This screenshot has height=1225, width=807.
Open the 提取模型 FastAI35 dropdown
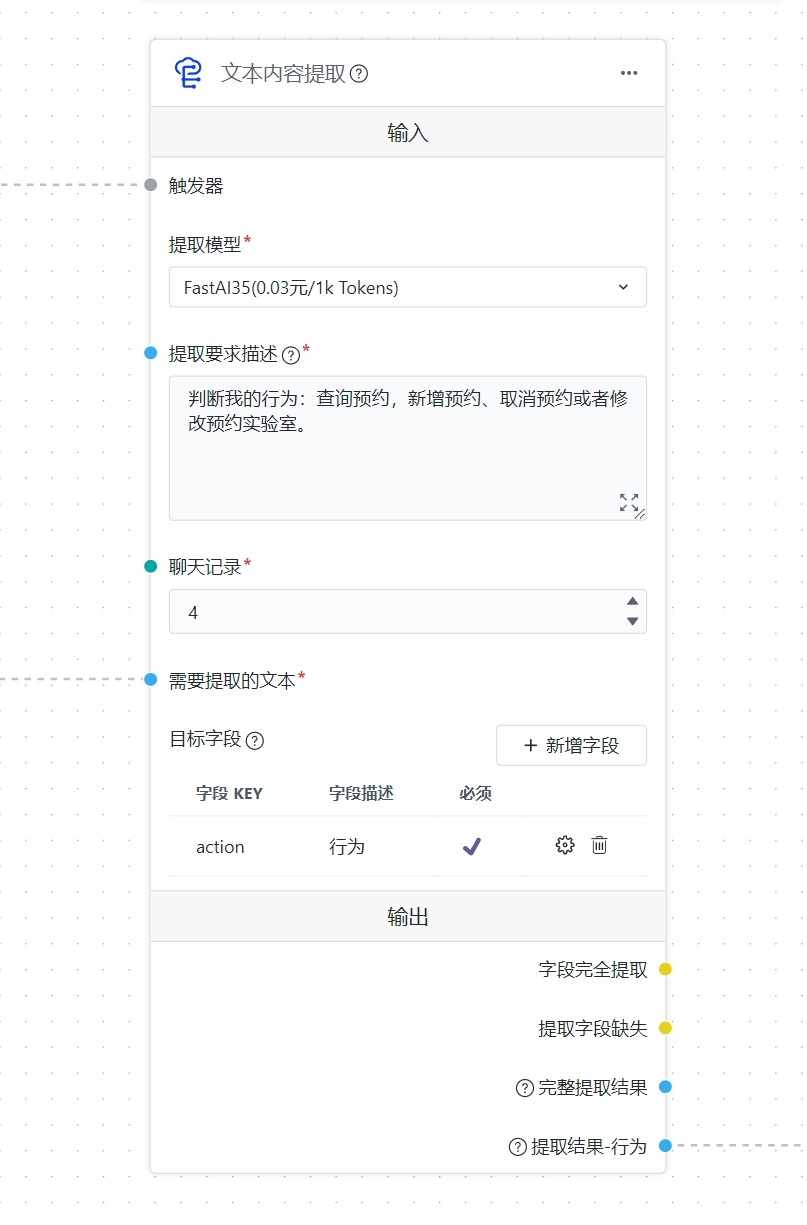[x=407, y=287]
